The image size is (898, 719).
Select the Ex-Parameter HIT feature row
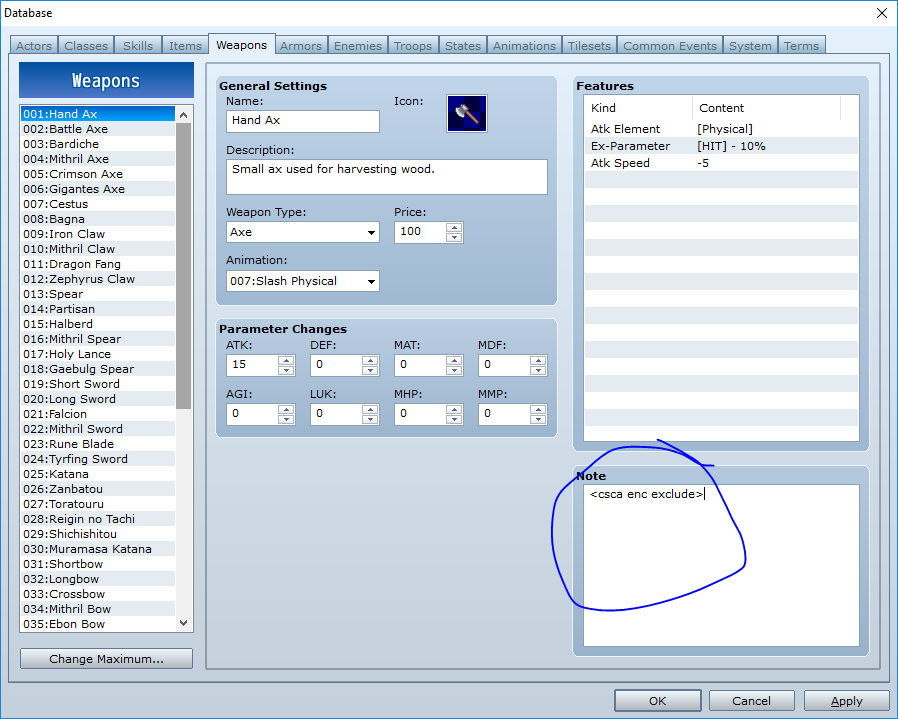pyautogui.click(x=721, y=146)
